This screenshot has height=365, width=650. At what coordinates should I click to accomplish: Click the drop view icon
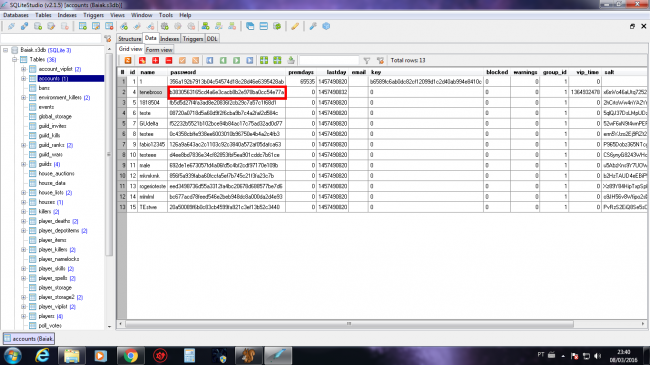click(x=232, y=26)
